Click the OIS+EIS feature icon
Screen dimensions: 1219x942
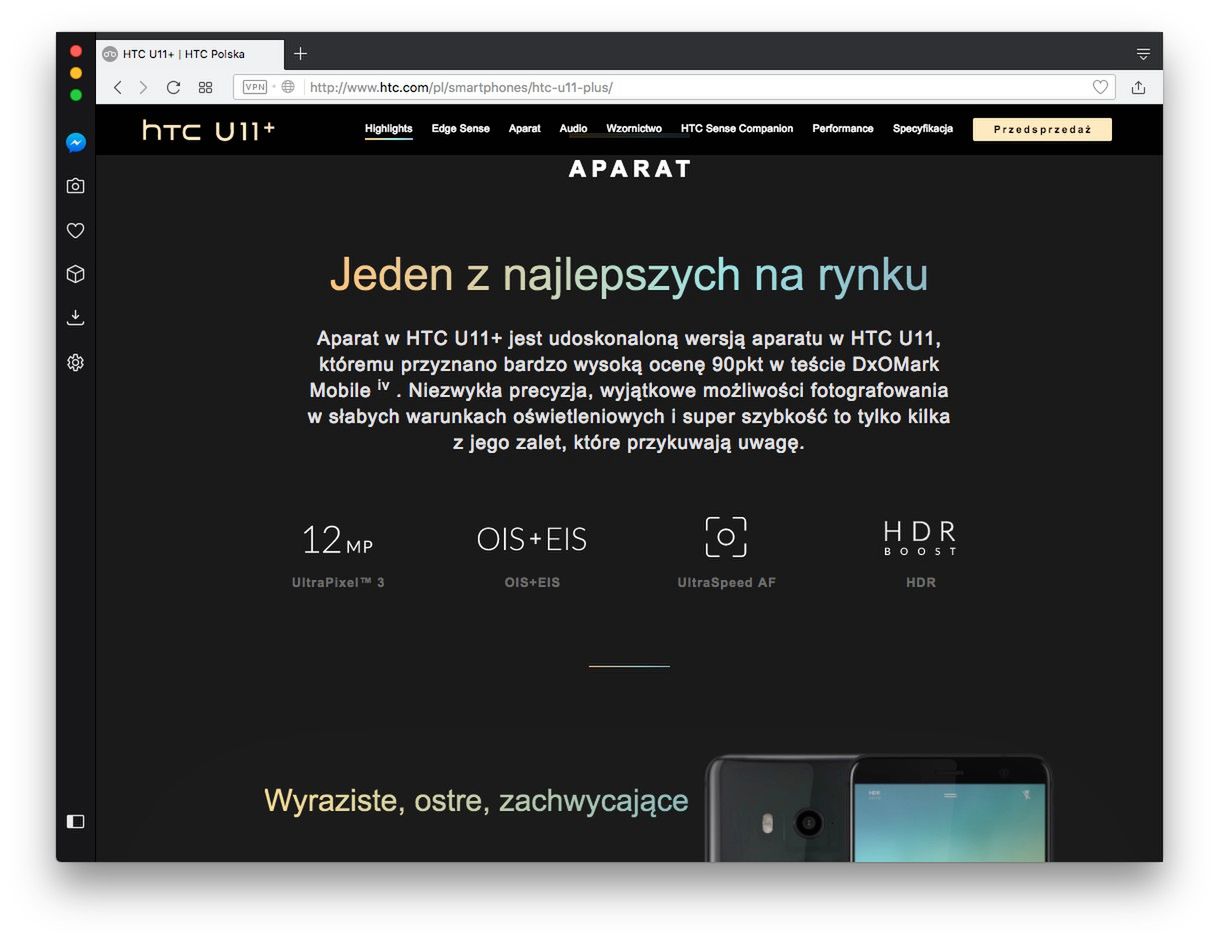532,539
